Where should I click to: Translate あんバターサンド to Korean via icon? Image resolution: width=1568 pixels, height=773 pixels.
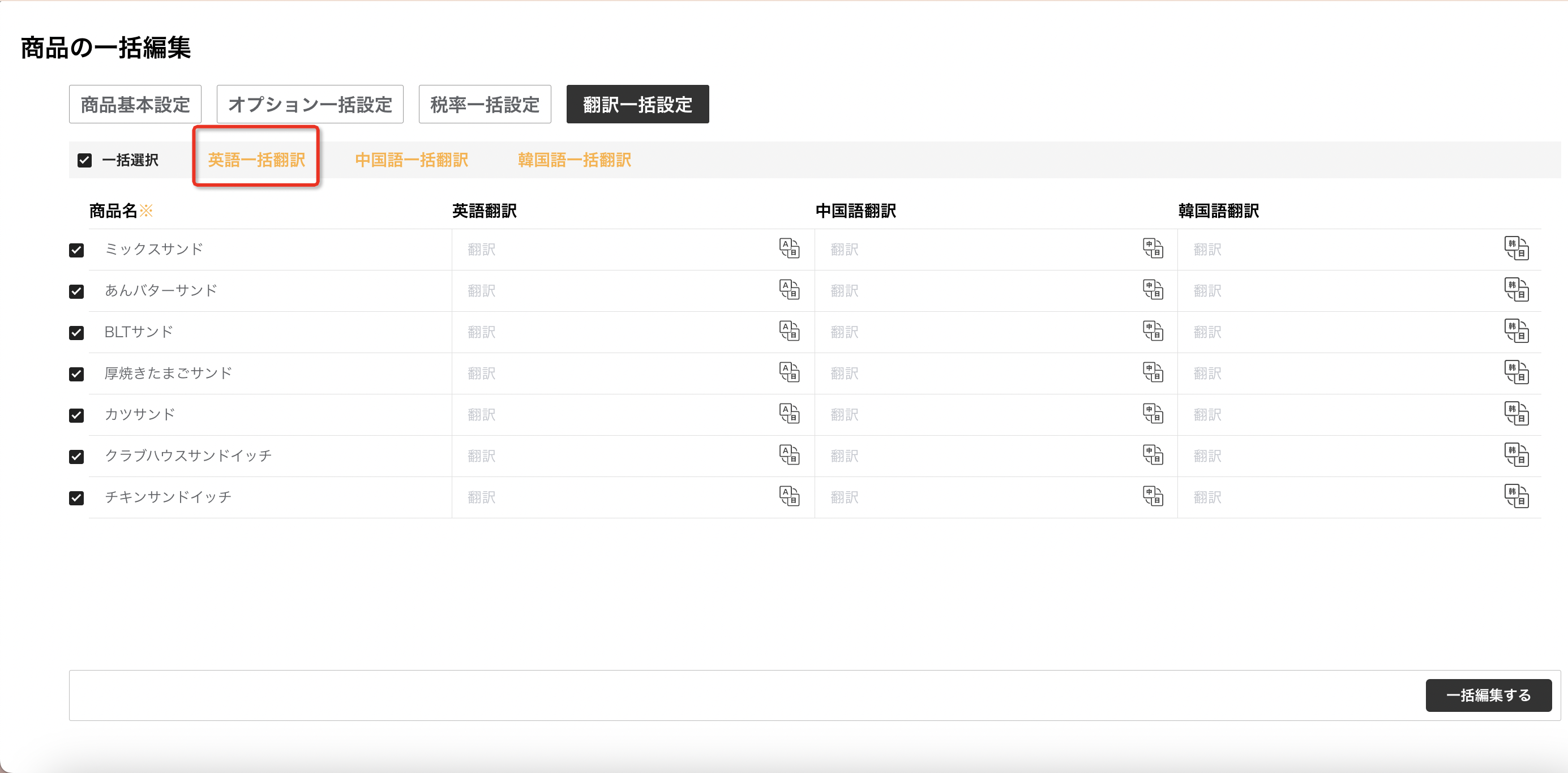point(1516,290)
